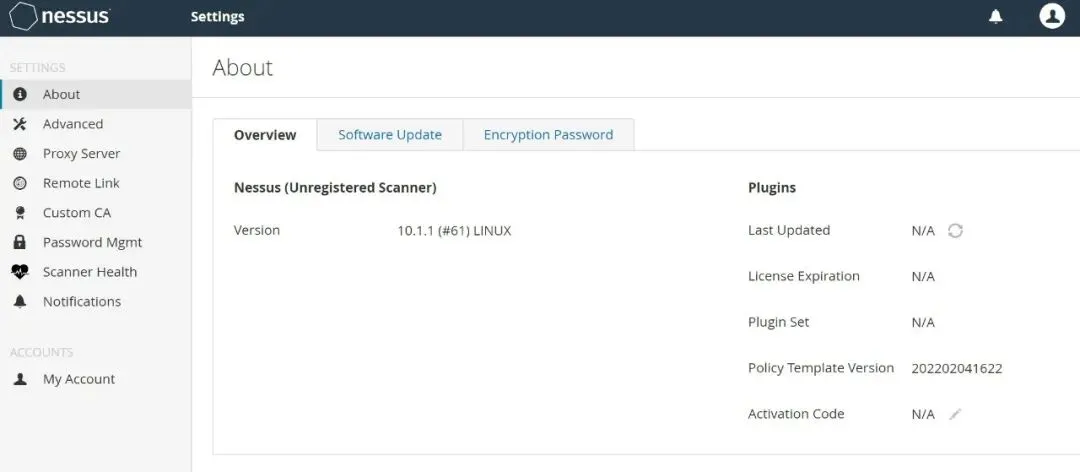The height and width of the screenshot is (472, 1080).
Task: Switch to the Overview tab
Action: coord(265,135)
